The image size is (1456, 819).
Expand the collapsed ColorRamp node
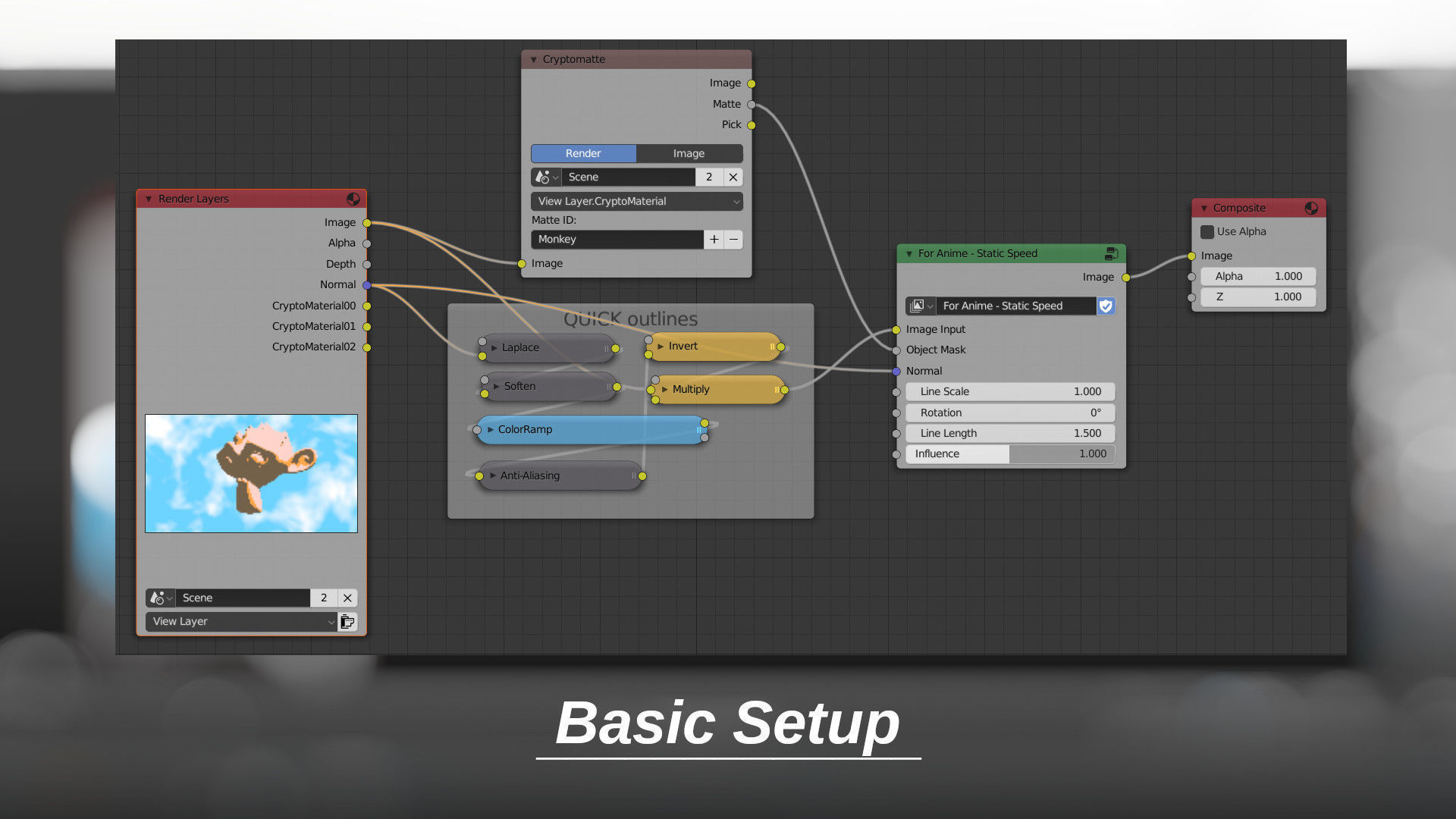click(x=489, y=429)
